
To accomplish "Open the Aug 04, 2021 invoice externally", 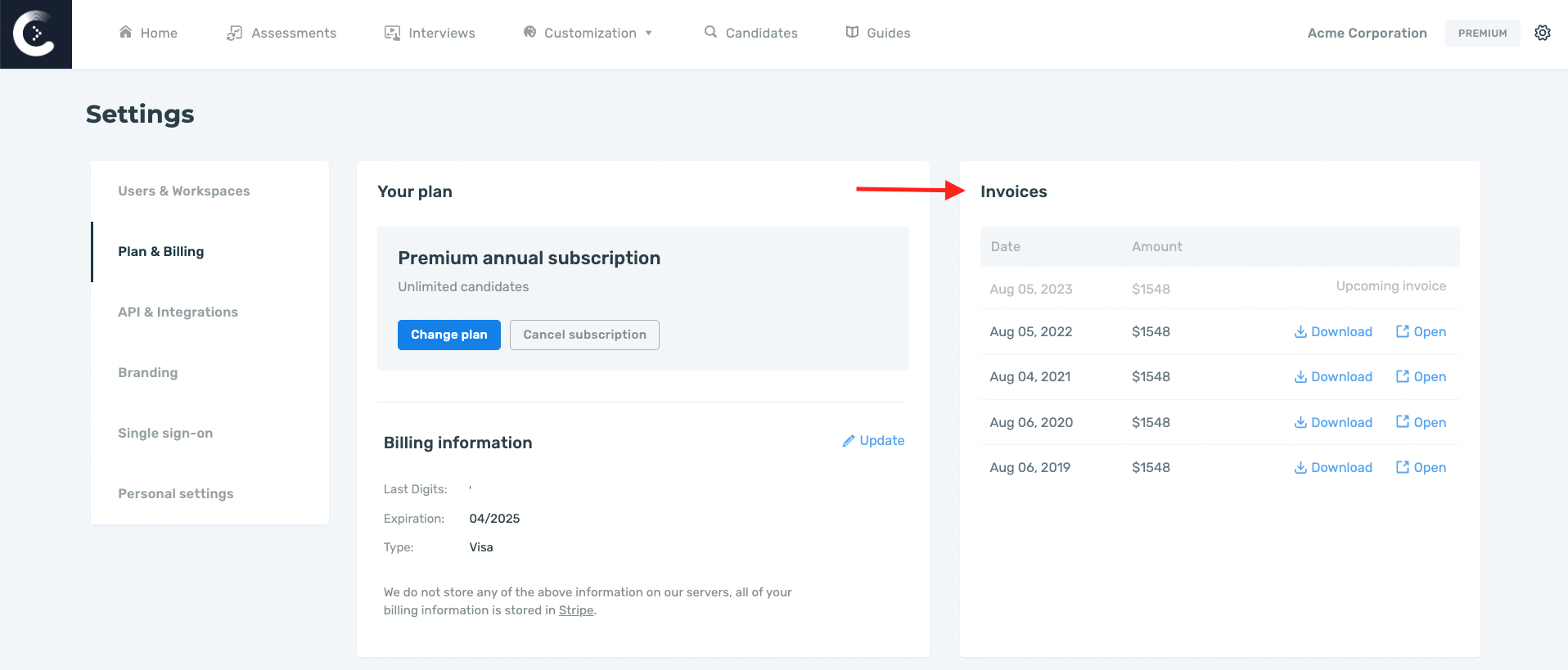I will tap(1421, 376).
